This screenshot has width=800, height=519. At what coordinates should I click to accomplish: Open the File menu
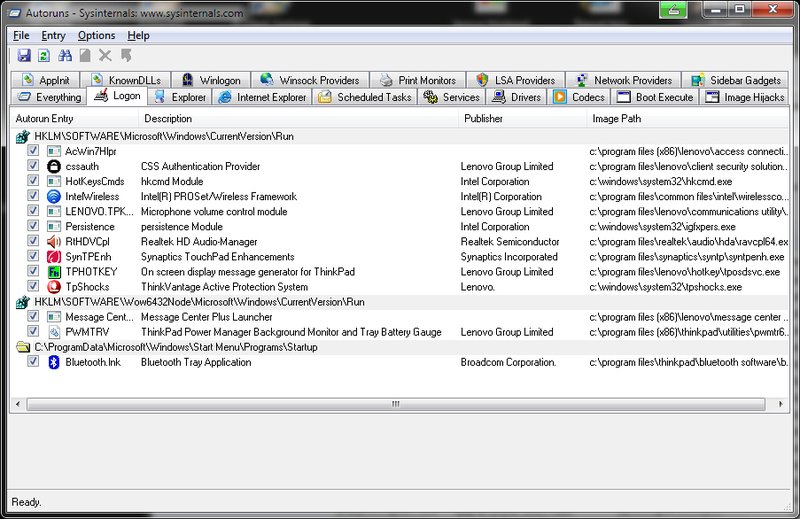pos(21,35)
